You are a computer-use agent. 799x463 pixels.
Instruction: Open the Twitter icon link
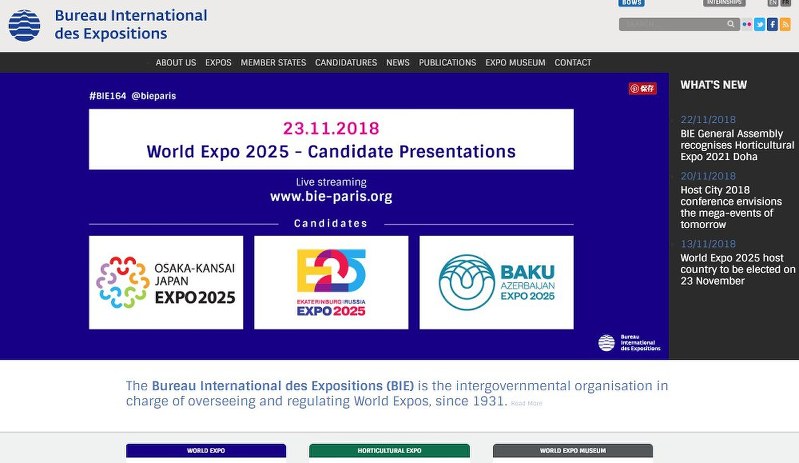759,24
